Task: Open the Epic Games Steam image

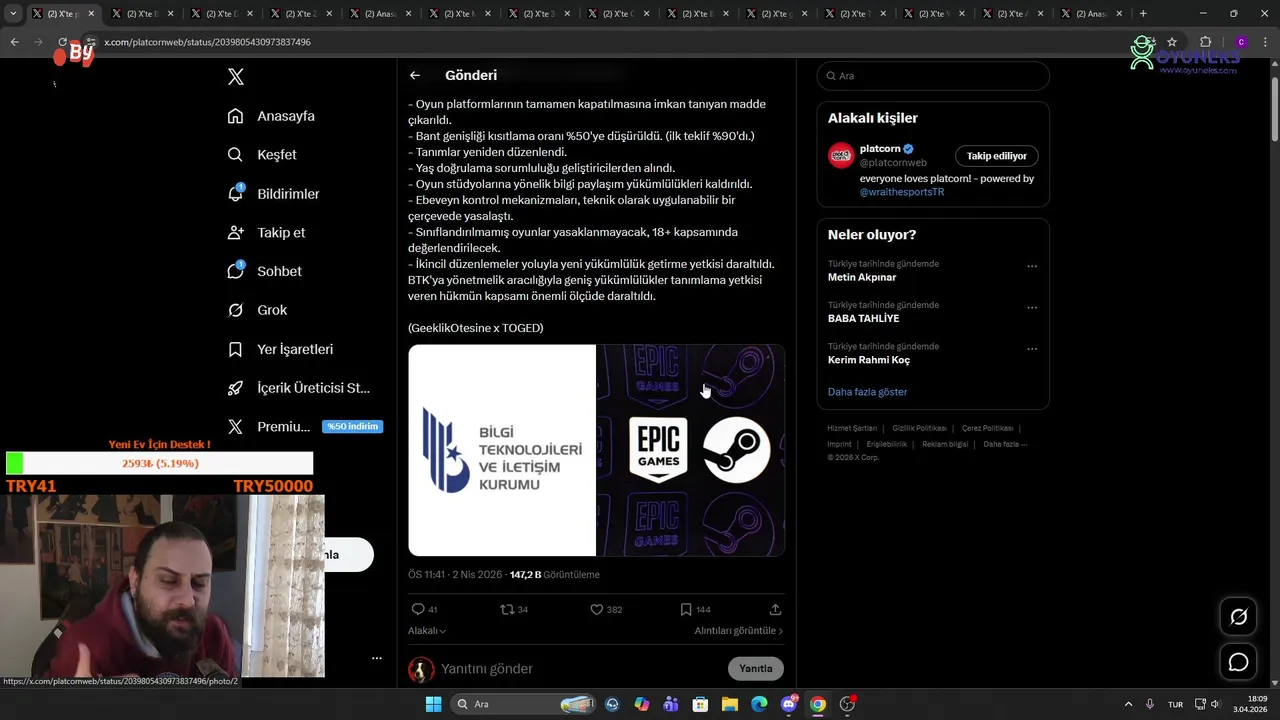Action: 691,450
